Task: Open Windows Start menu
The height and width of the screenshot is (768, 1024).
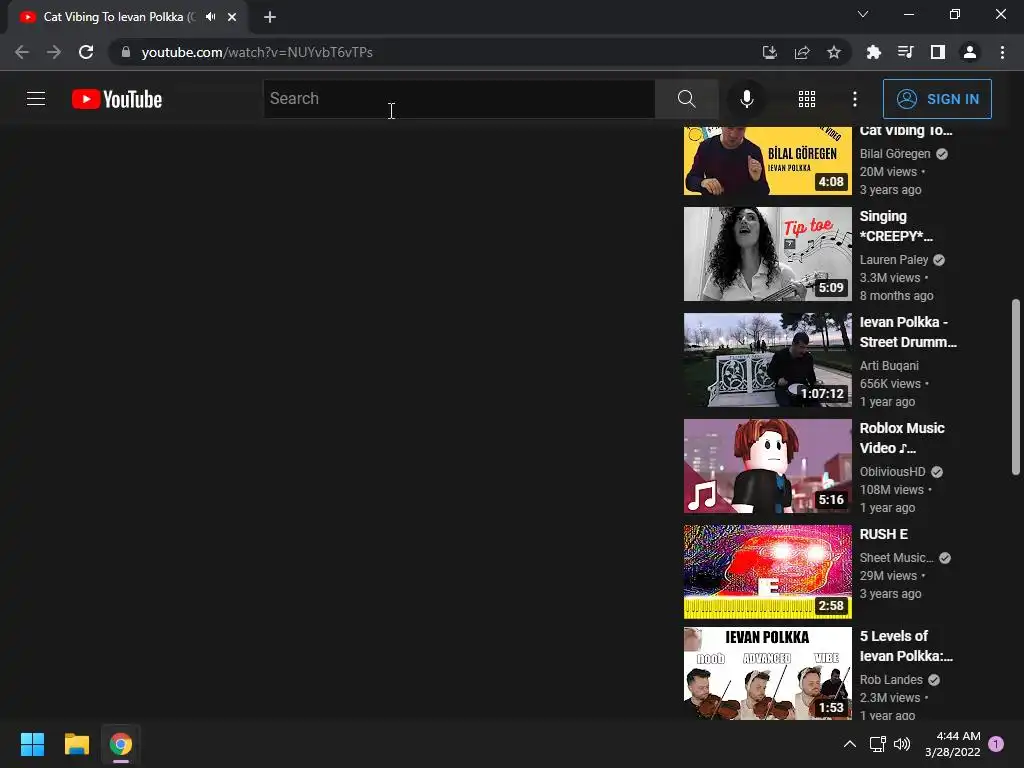Action: pyautogui.click(x=32, y=744)
